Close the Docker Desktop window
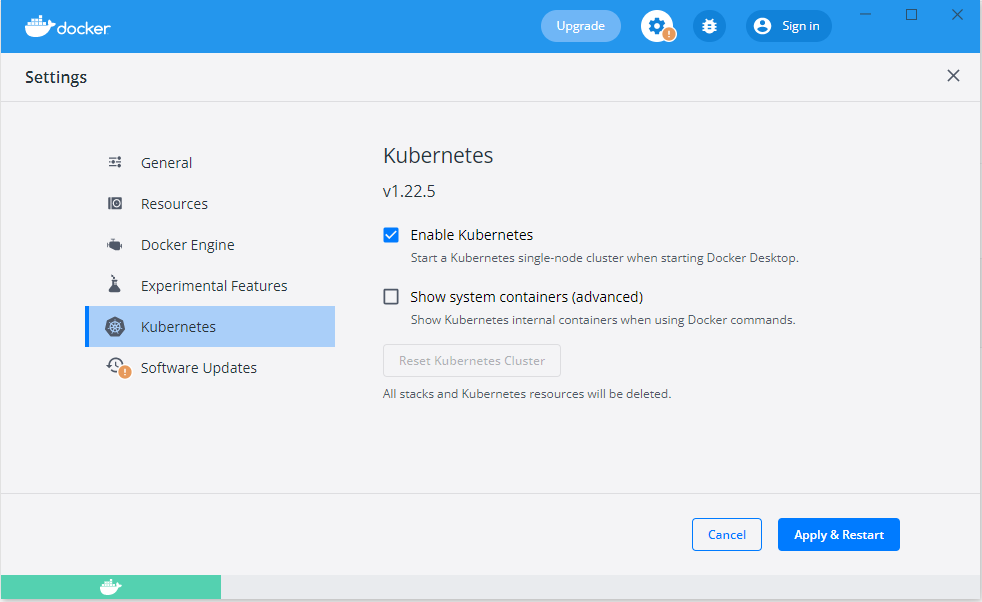 coord(957,14)
